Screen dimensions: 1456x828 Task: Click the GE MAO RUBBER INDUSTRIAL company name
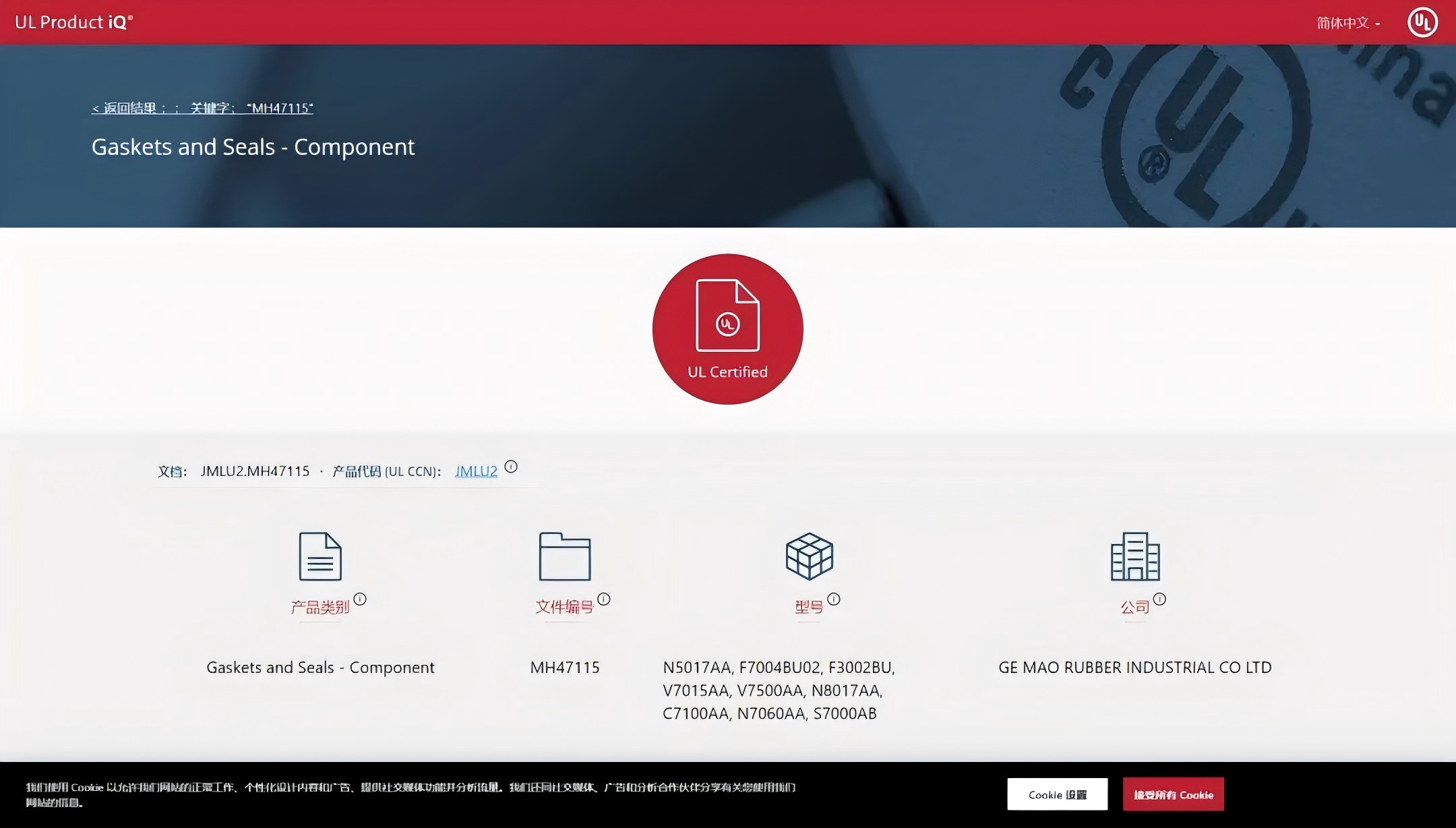[x=1134, y=668]
